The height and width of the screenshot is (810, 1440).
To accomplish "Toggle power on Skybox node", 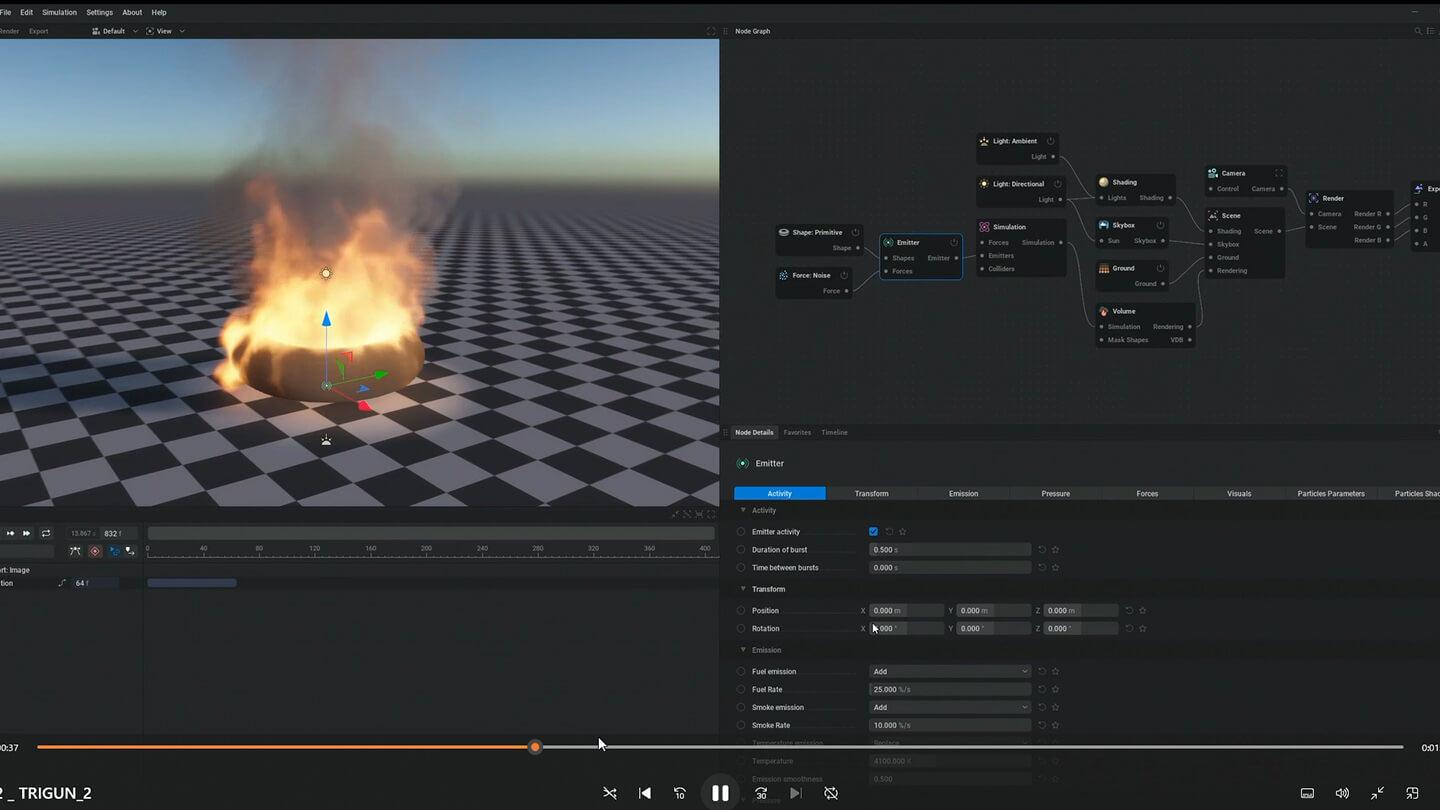I will coord(1160,225).
